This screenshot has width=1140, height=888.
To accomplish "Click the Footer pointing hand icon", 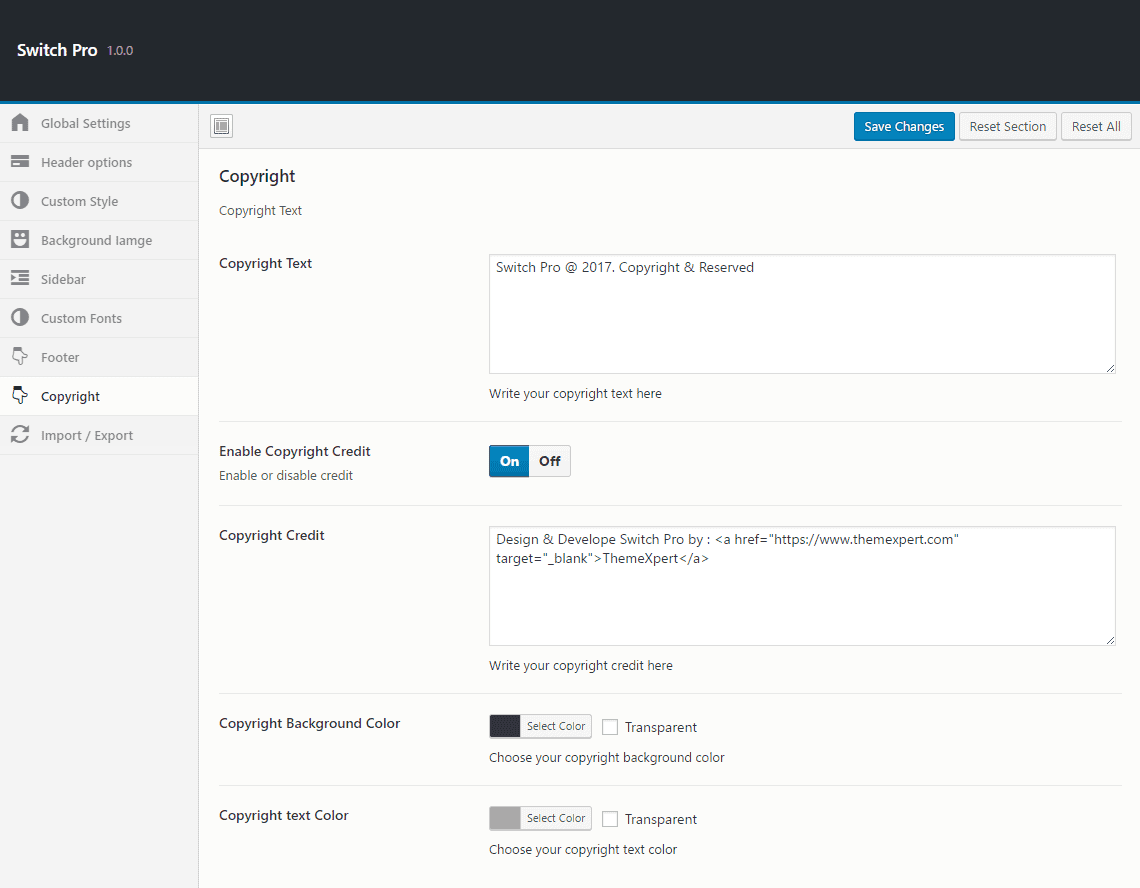I will [x=20, y=357].
